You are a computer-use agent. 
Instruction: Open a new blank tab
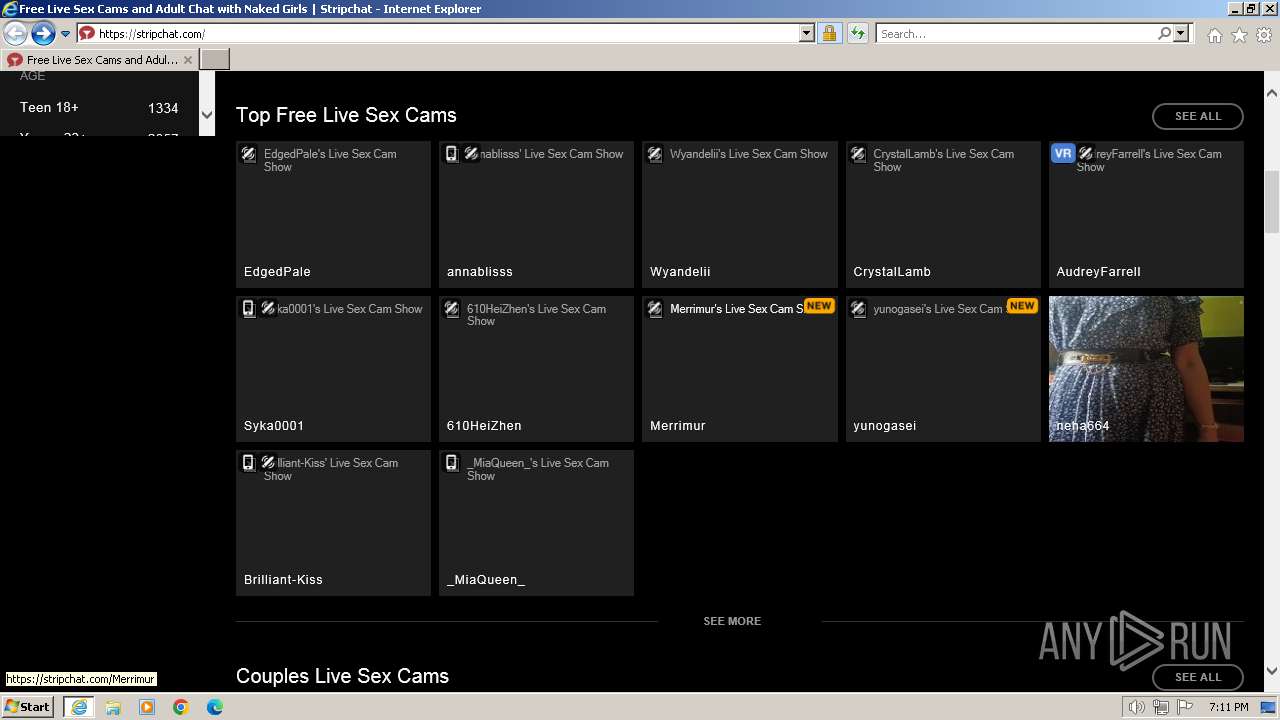[x=215, y=60]
